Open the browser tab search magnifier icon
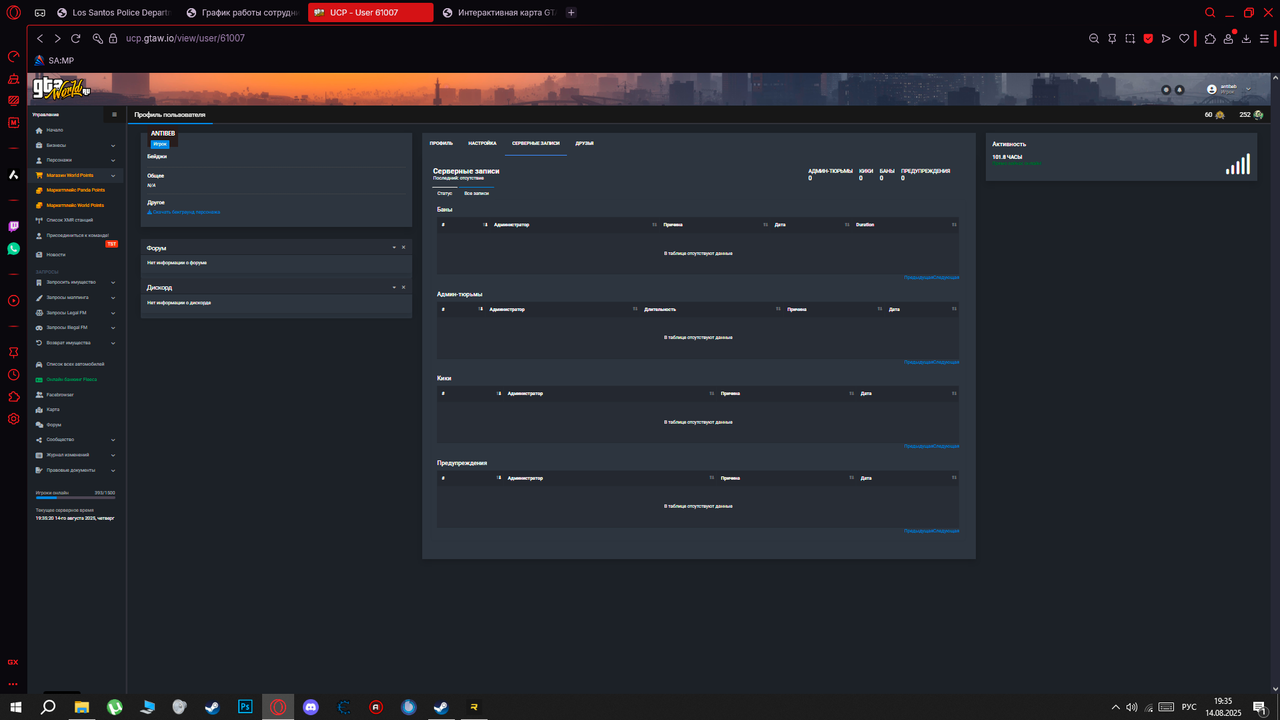 pyautogui.click(x=1210, y=13)
